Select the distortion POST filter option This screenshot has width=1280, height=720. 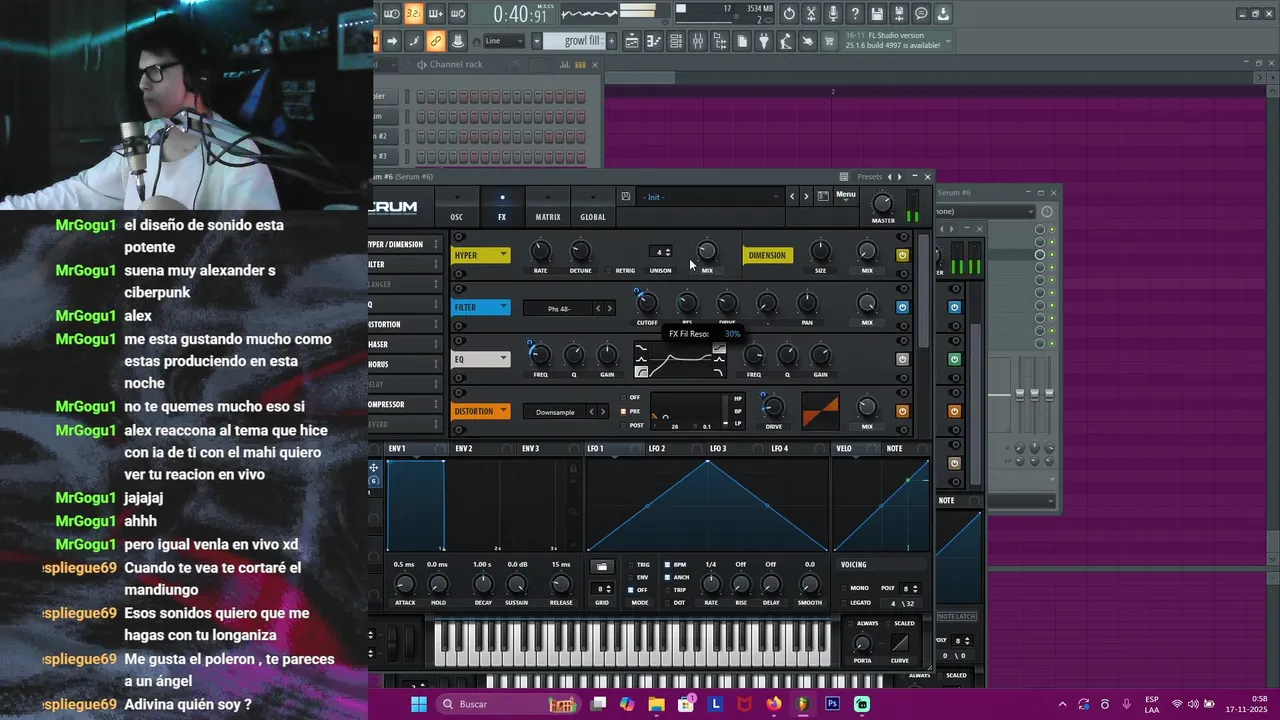tap(624, 425)
